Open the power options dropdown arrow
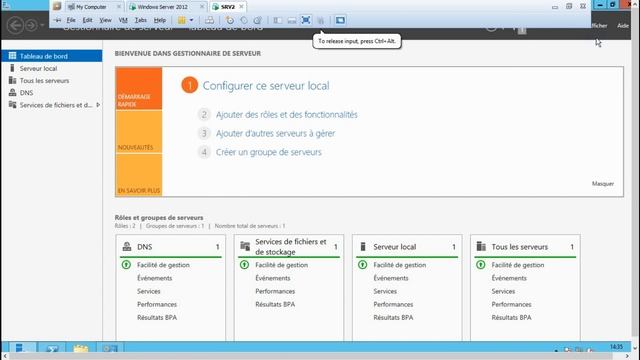640x360 pixels. click(191, 20)
